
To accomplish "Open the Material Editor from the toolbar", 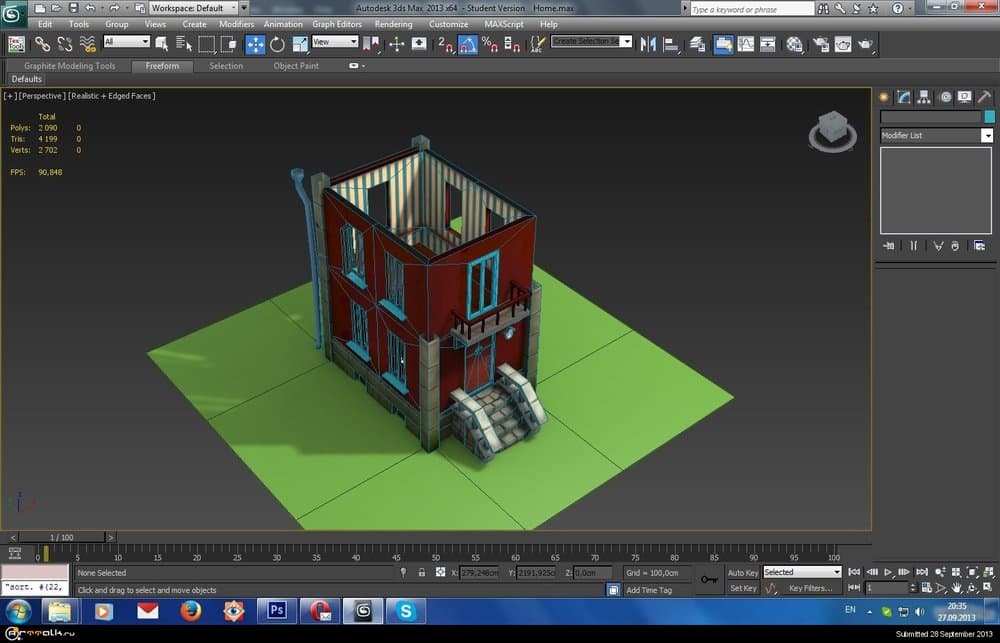I will 794,44.
